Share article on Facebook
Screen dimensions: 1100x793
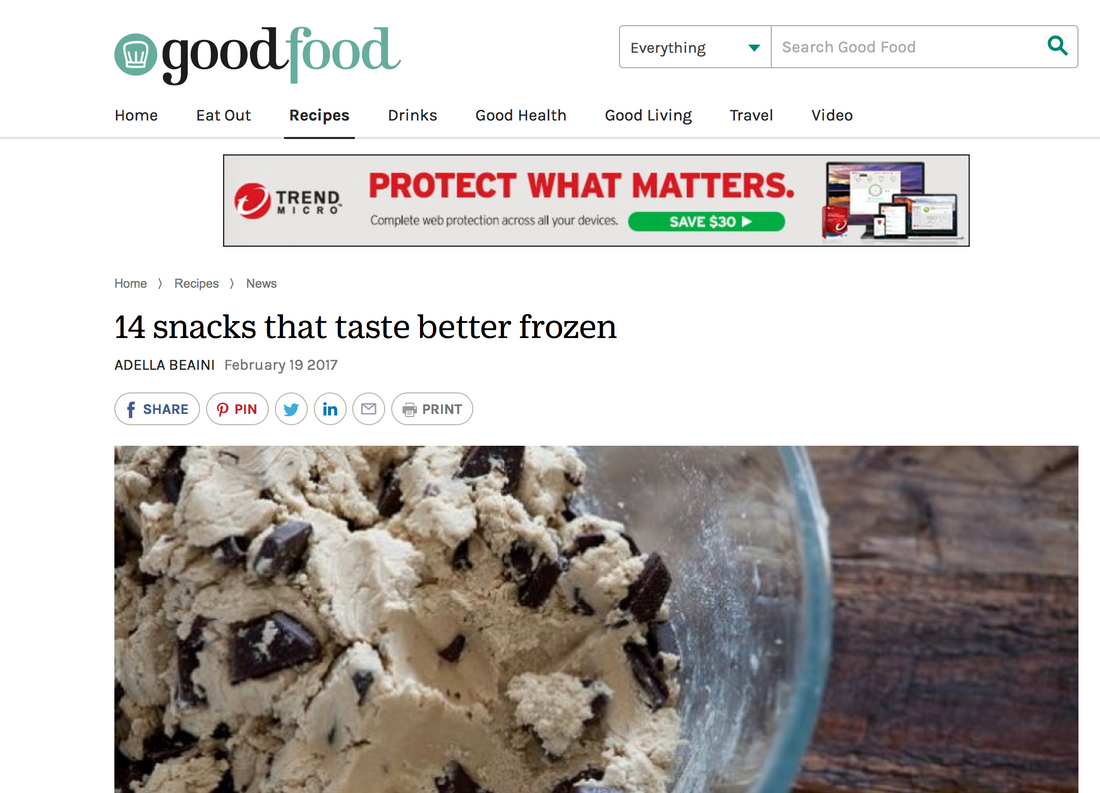[157, 409]
